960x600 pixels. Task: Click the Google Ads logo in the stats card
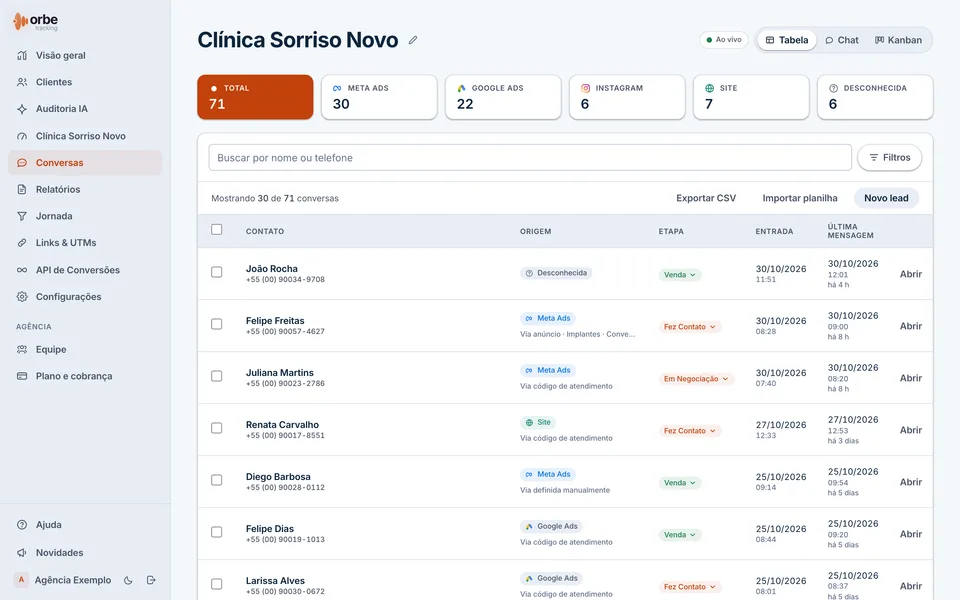pos(461,88)
